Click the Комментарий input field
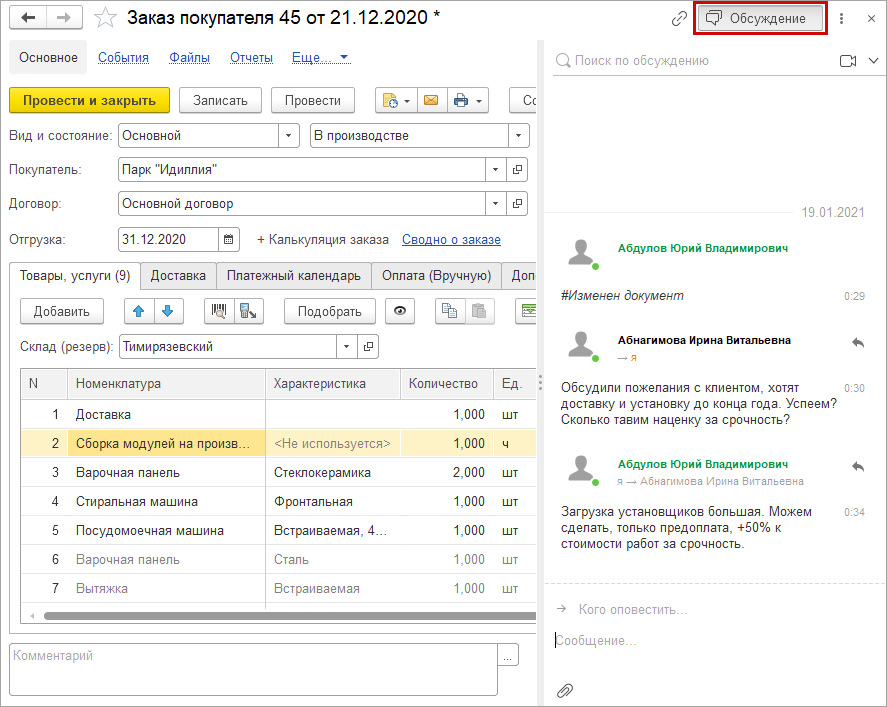This screenshot has height=707, width=887. (x=253, y=670)
